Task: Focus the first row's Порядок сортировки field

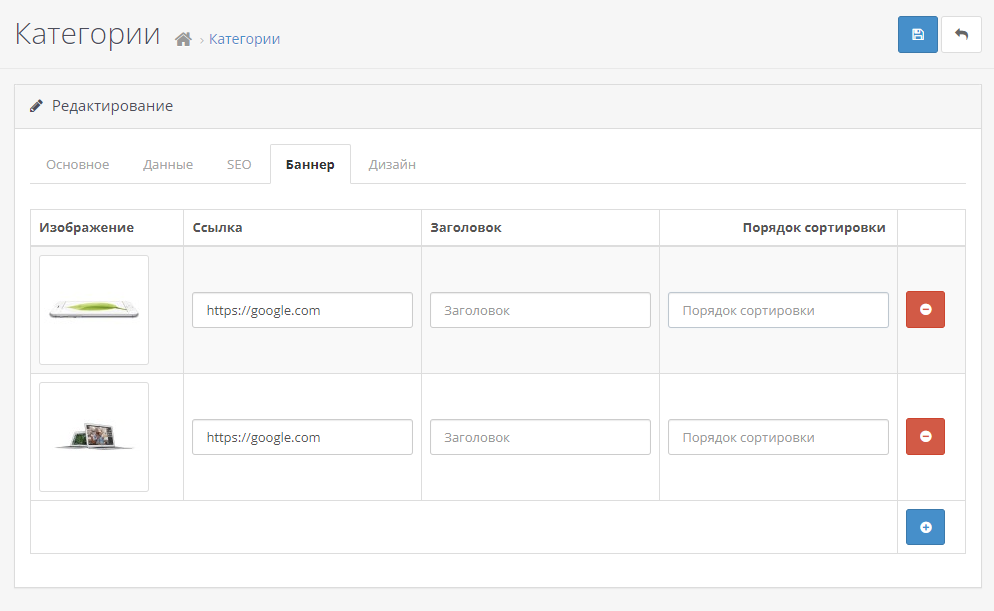Action: [778, 310]
